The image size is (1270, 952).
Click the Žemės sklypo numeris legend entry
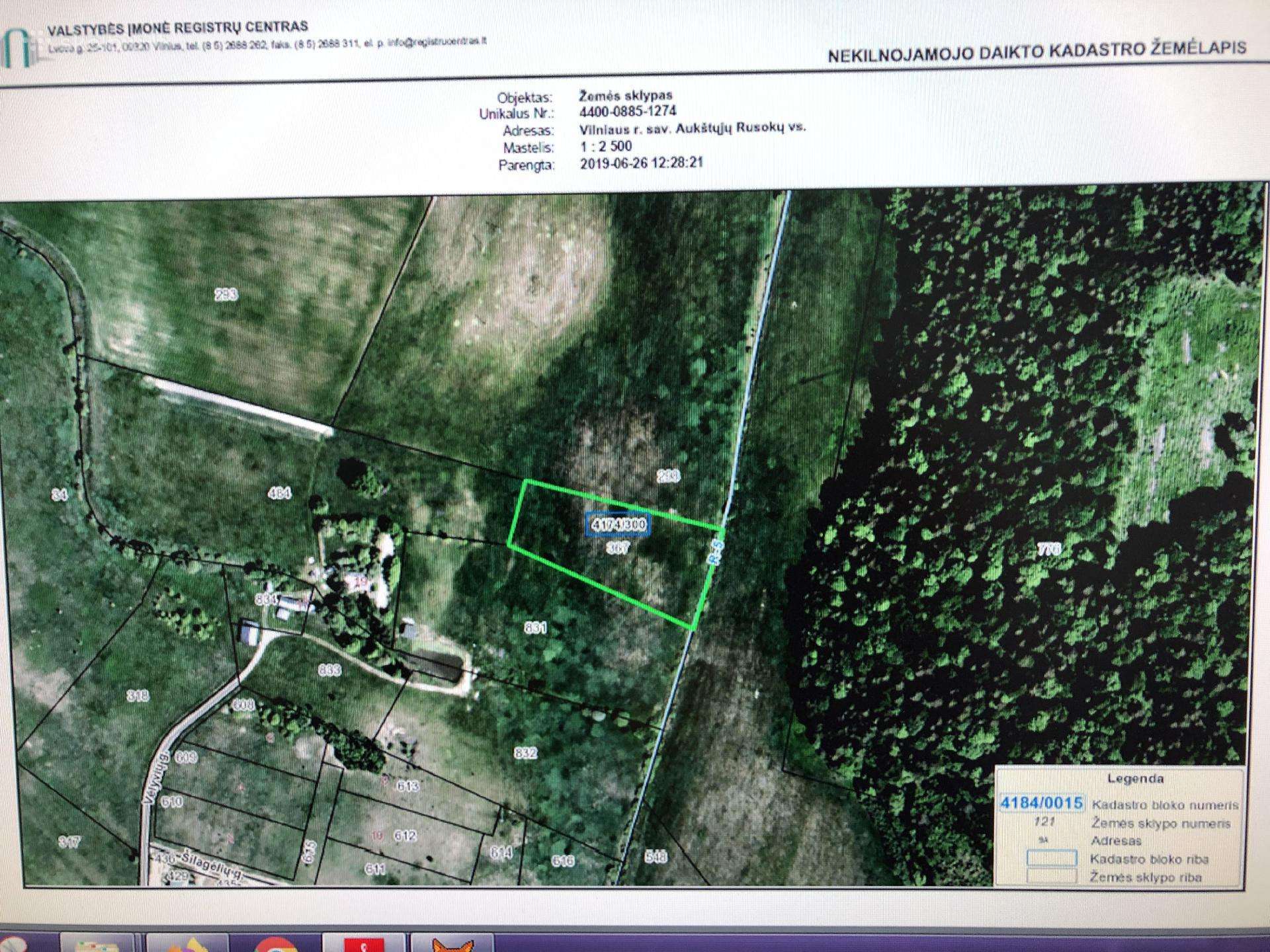coord(1161,823)
